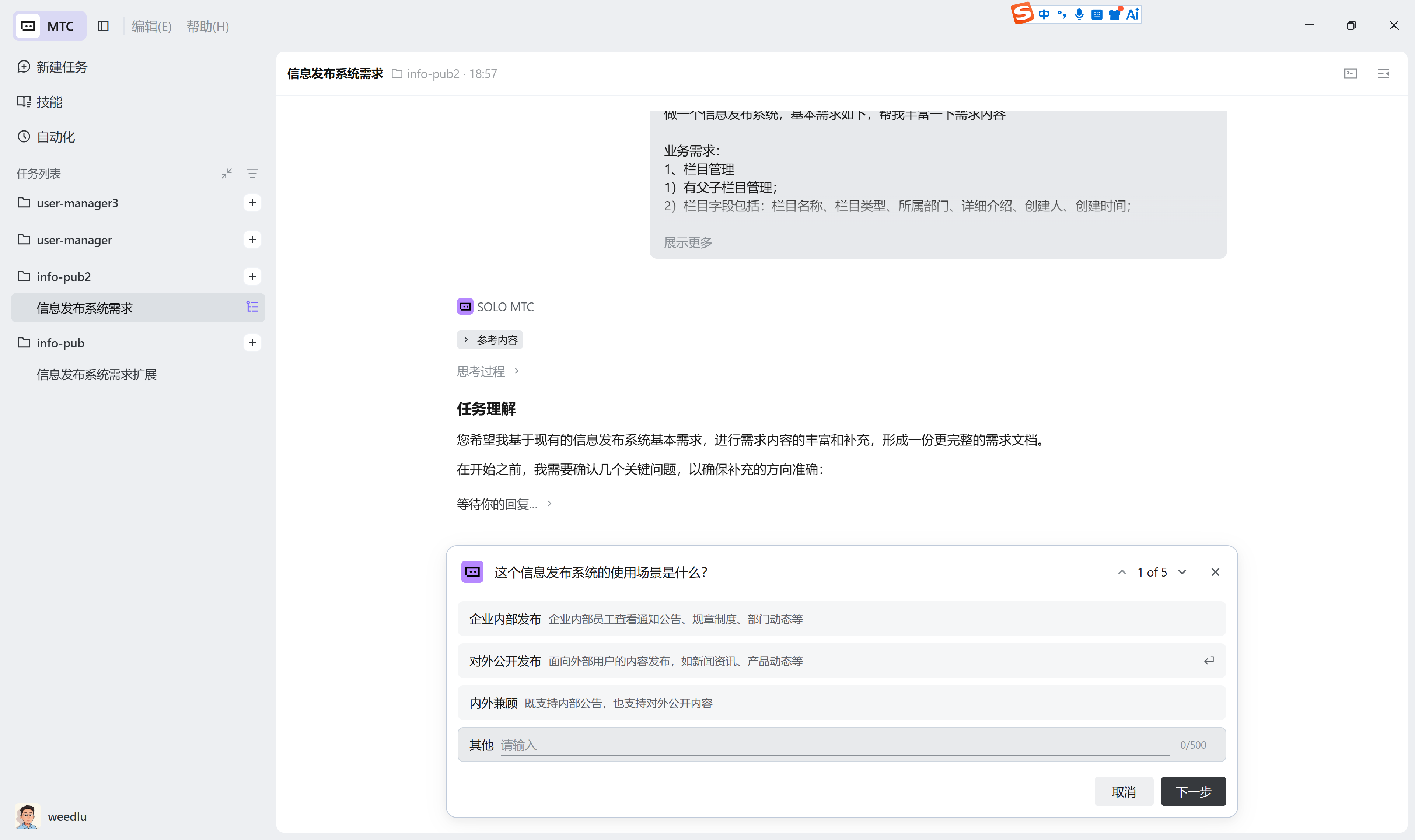
Task: Add task to info-pub folder
Action: 252,343
